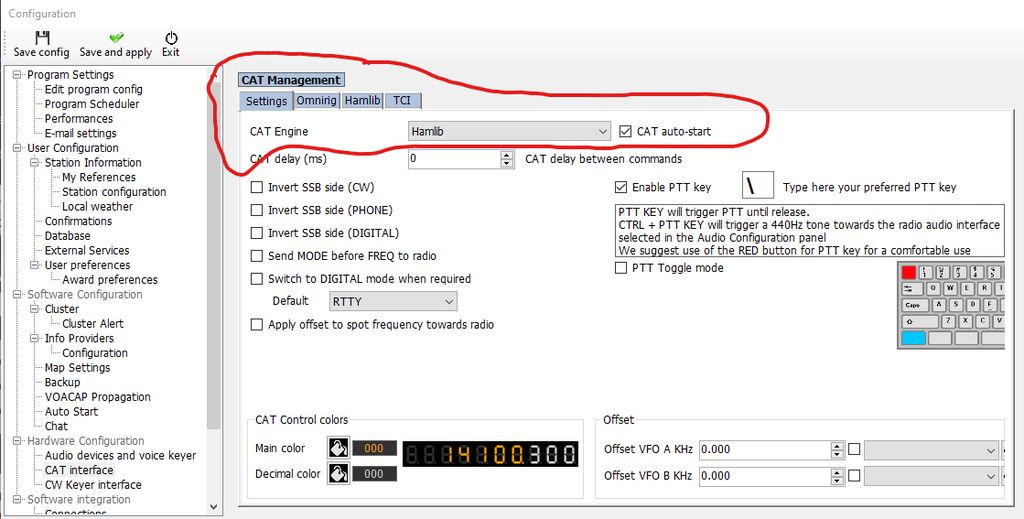Viewport: 1024px width, 519px height.
Task: Open the Main color picker bucket icon
Action: point(338,448)
